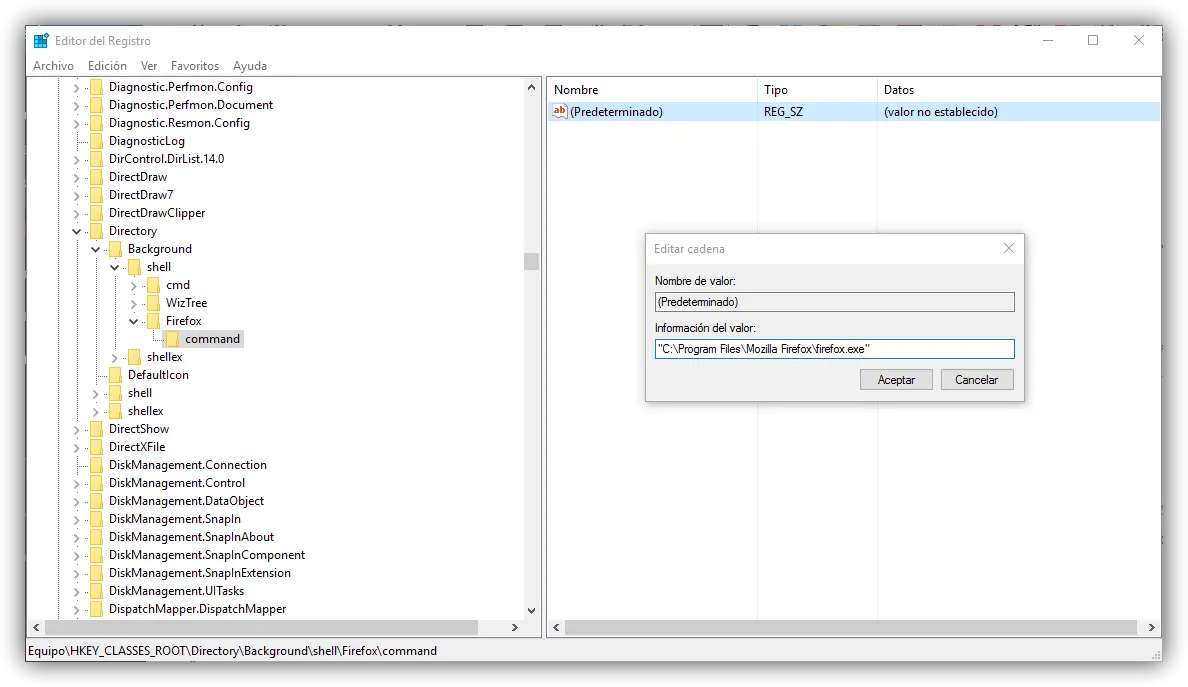Click tree pane scroll up arrow
Screen dimensions: 1188x687
[531, 87]
